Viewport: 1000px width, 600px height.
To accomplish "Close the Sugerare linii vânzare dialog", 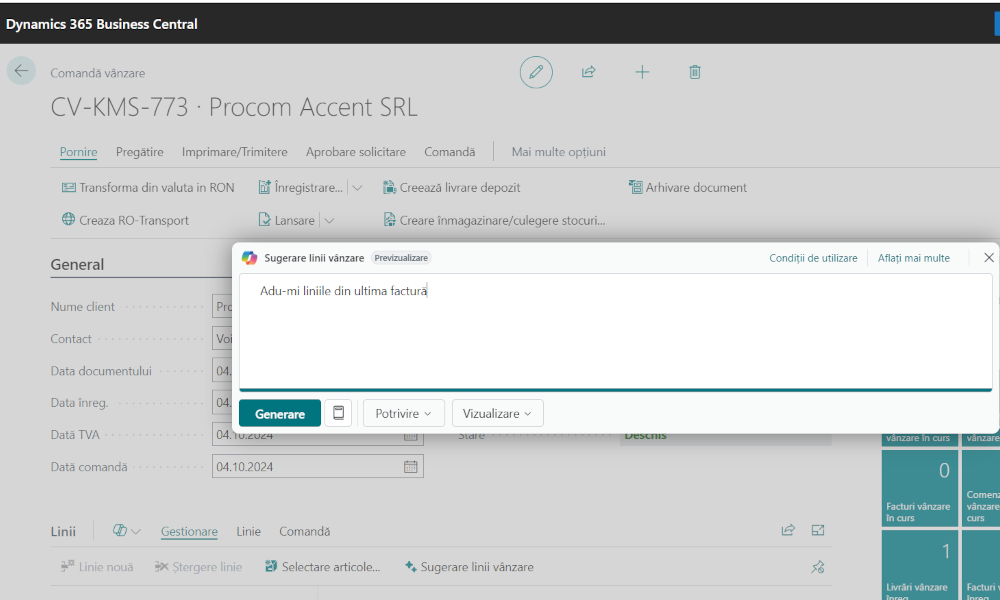I will [x=988, y=258].
